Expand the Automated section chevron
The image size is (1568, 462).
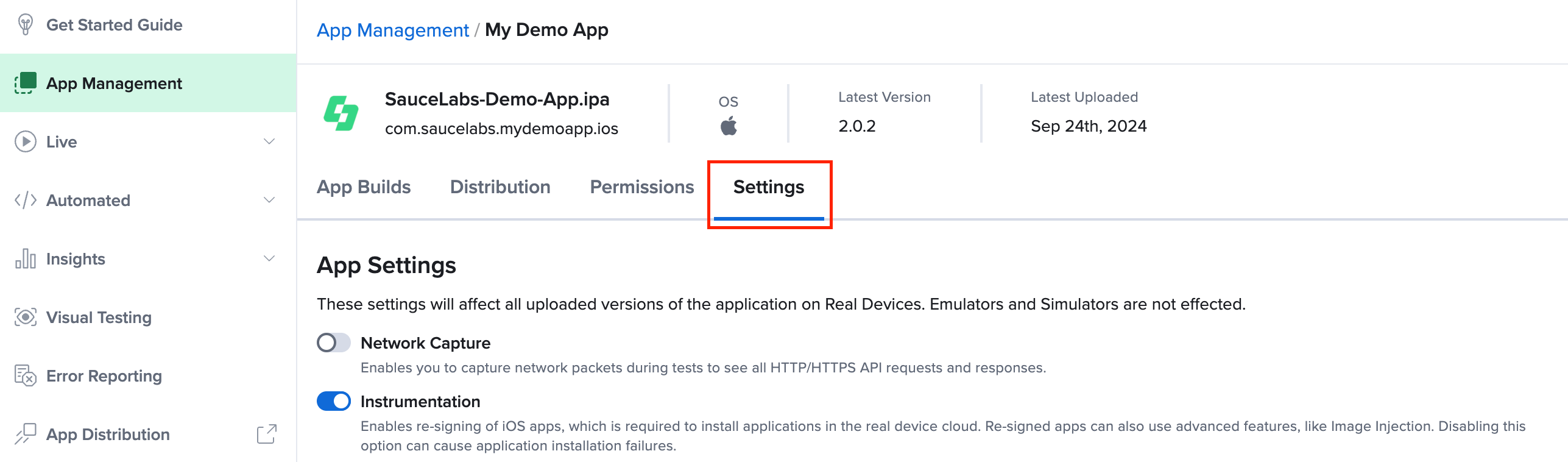pyautogui.click(x=269, y=200)
